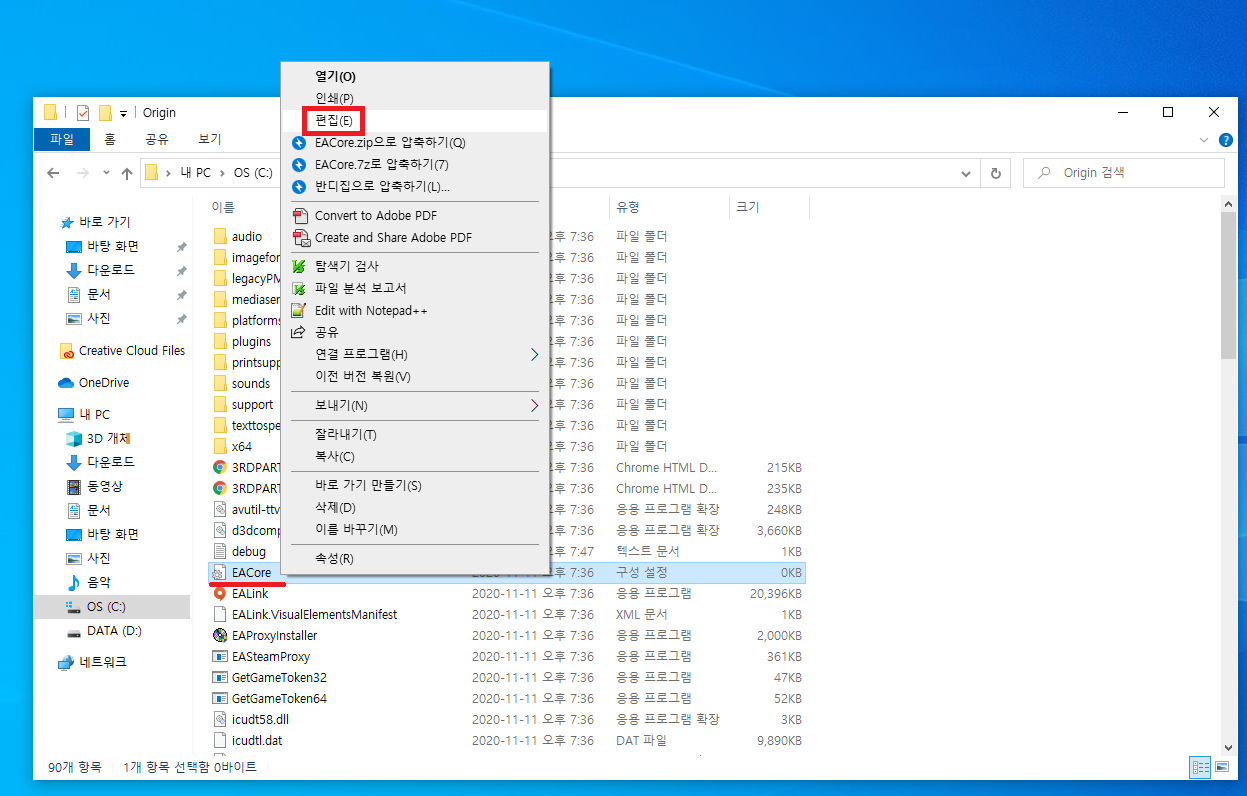This screenshot has width=1247, height=796.
Task: Open the ribbon Help question mark icon
Action: coord(1225,140)
